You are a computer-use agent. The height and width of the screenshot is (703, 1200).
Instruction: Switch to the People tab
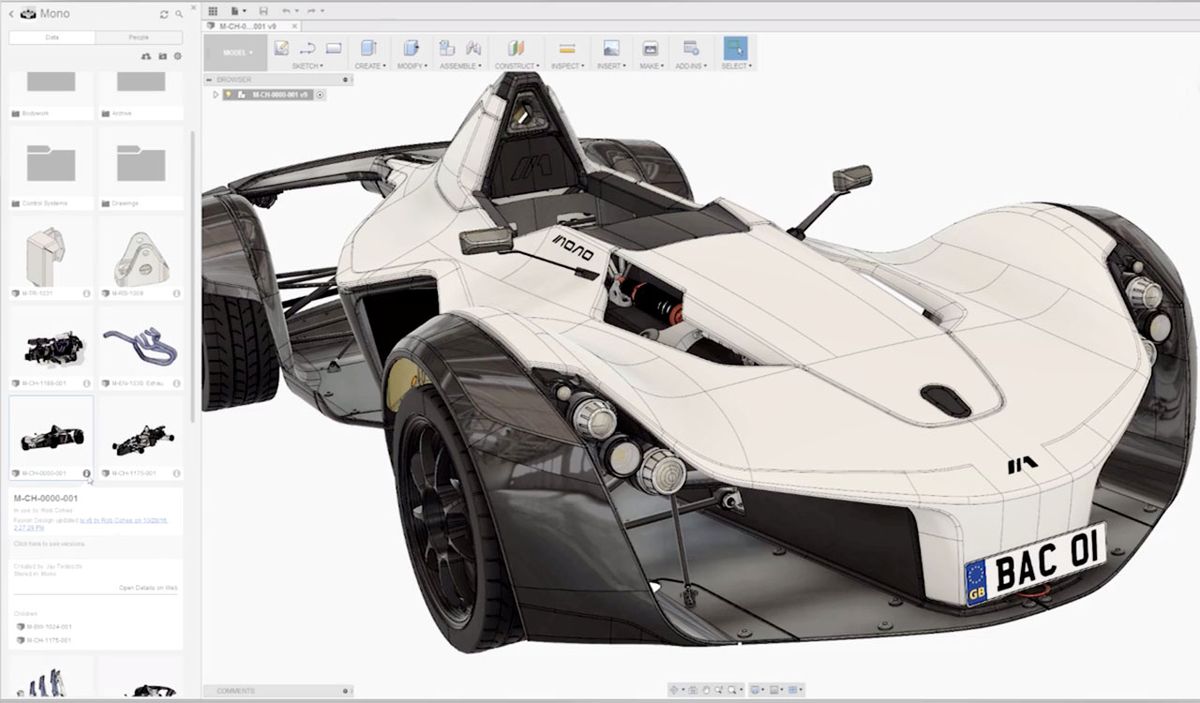tap(139, 36)
